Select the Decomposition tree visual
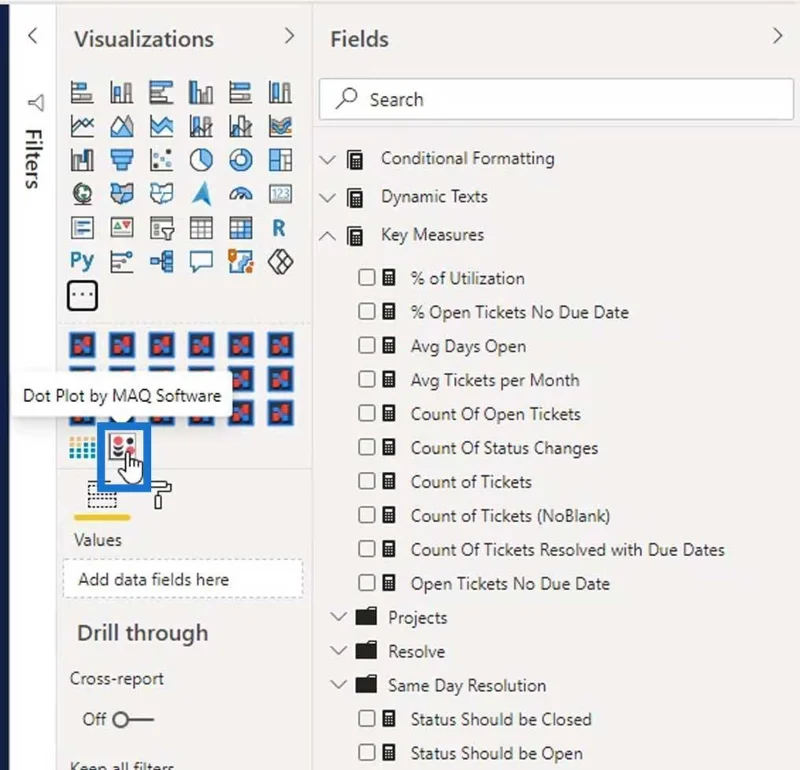Viewport: 800px width, 770px height. coord(161,261)
